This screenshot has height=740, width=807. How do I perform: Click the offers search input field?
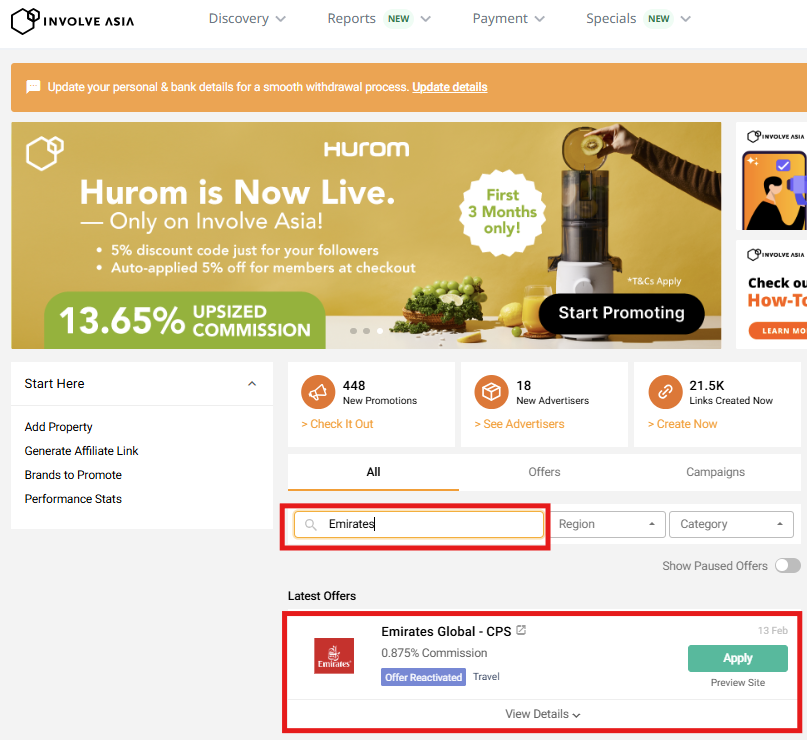point(430,524)
